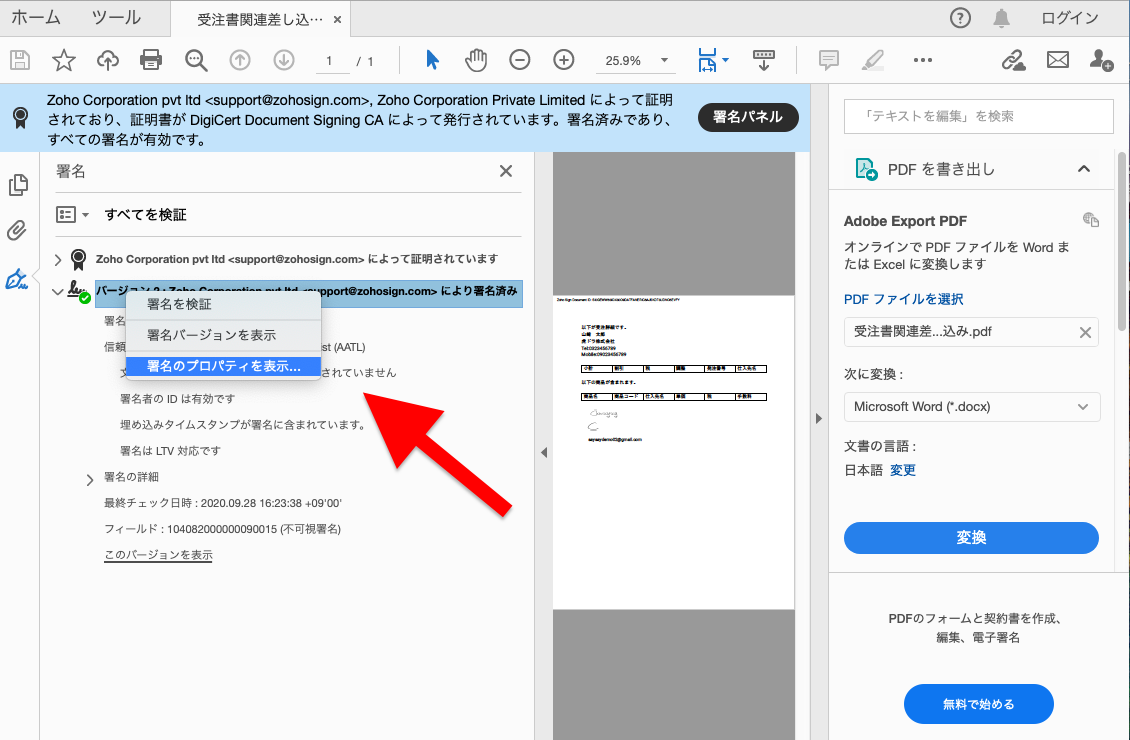Click the copy icon beside Adobe Export PDF
Screen dimensions: 1130x740
click(1091, 220)
